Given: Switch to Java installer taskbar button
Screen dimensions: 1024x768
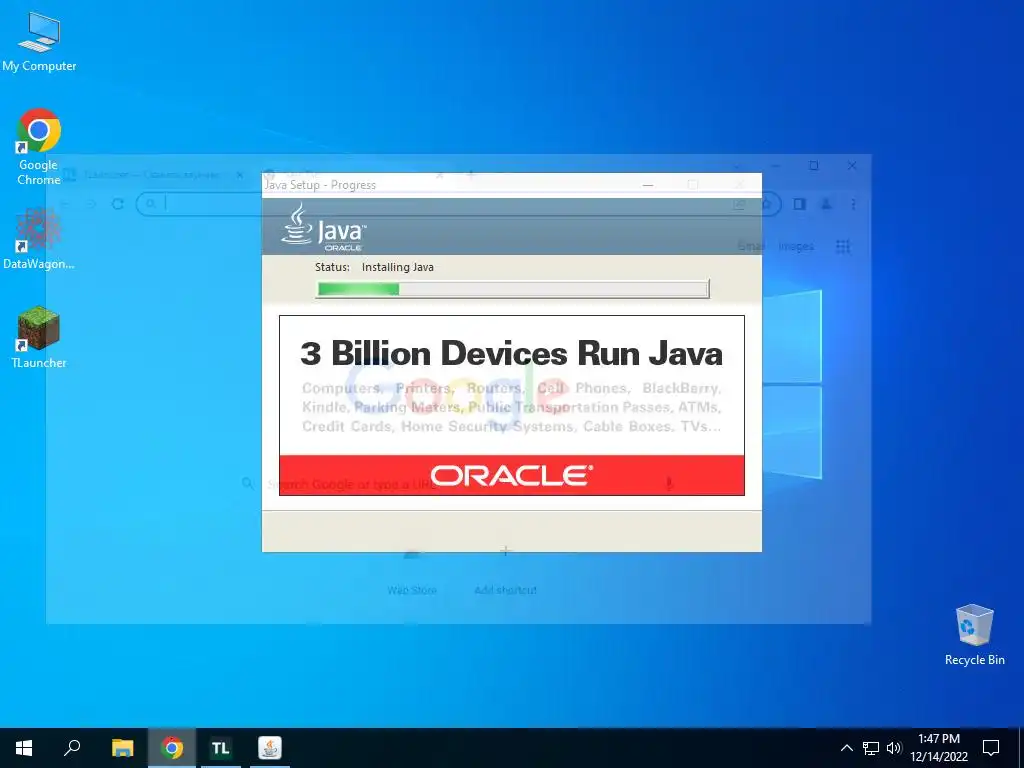Looking at the screenshot, I should [270, 748].
